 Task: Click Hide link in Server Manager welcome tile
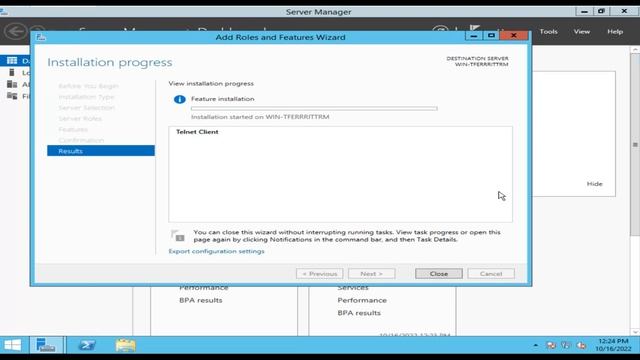[x=594, y=184]
